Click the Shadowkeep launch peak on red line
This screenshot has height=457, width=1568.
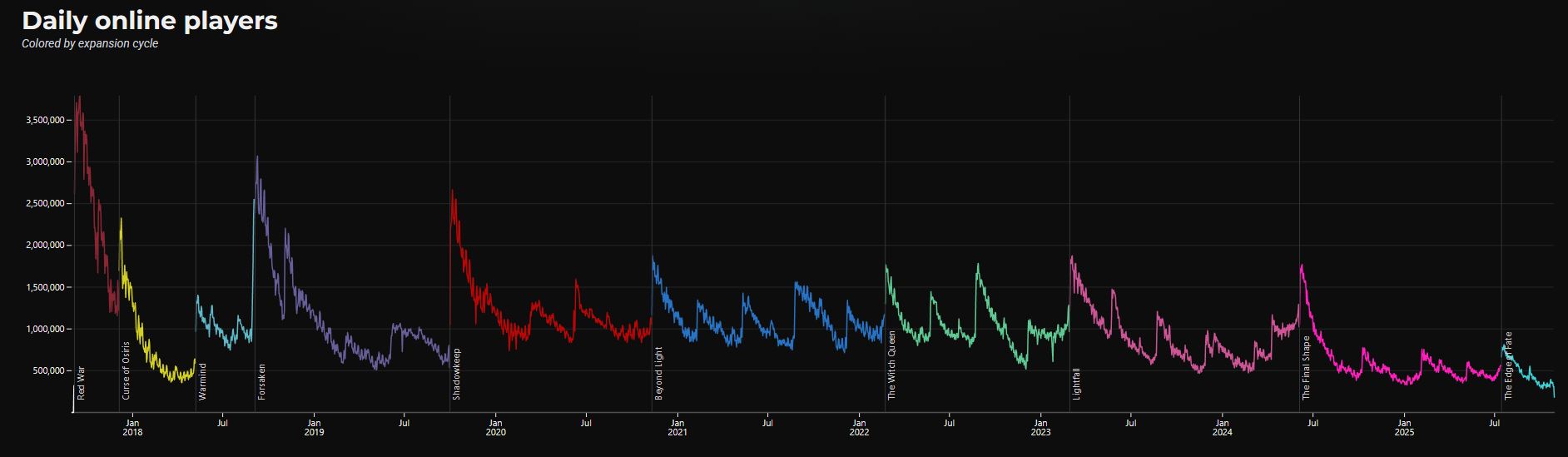[452, 191]
